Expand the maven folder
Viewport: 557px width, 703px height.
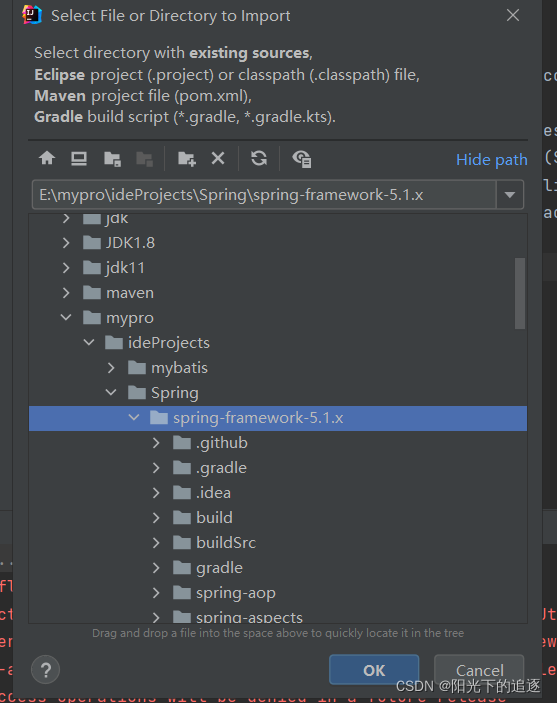point(66,293)
